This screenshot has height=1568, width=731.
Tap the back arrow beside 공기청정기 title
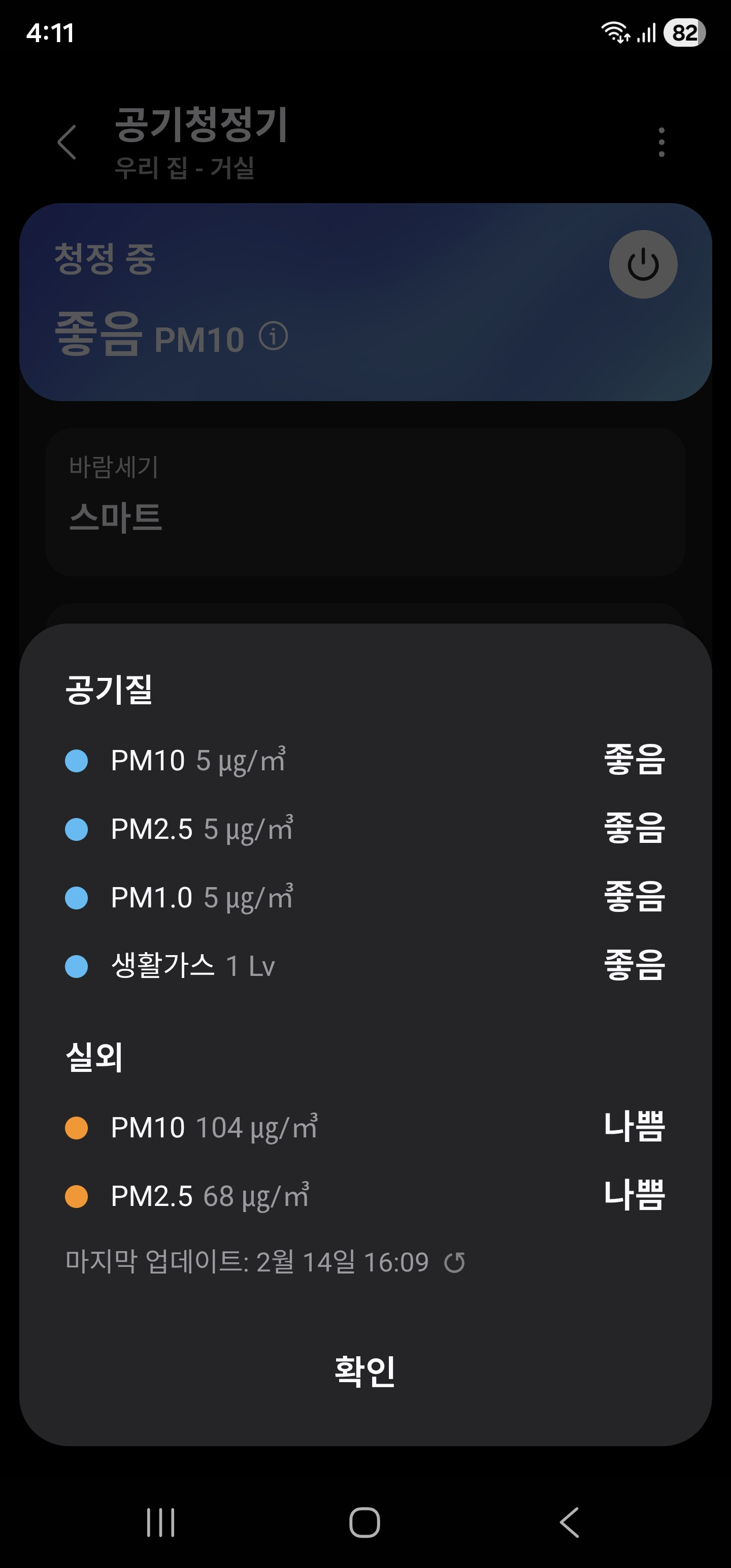67,143
